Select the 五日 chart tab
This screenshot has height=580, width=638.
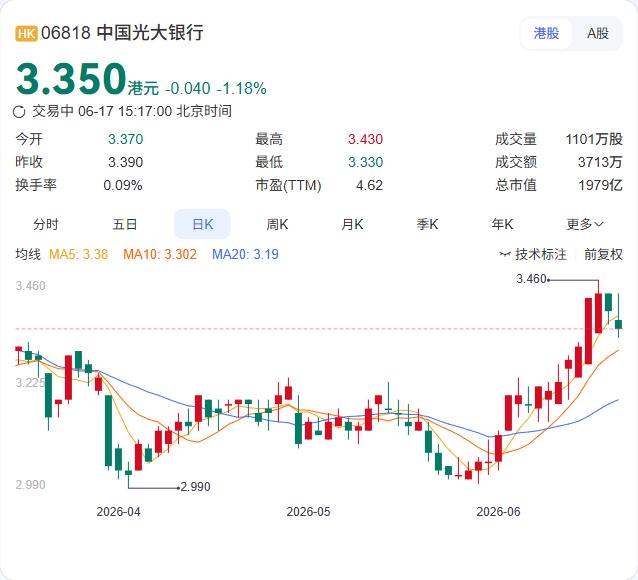pos(125,224)
